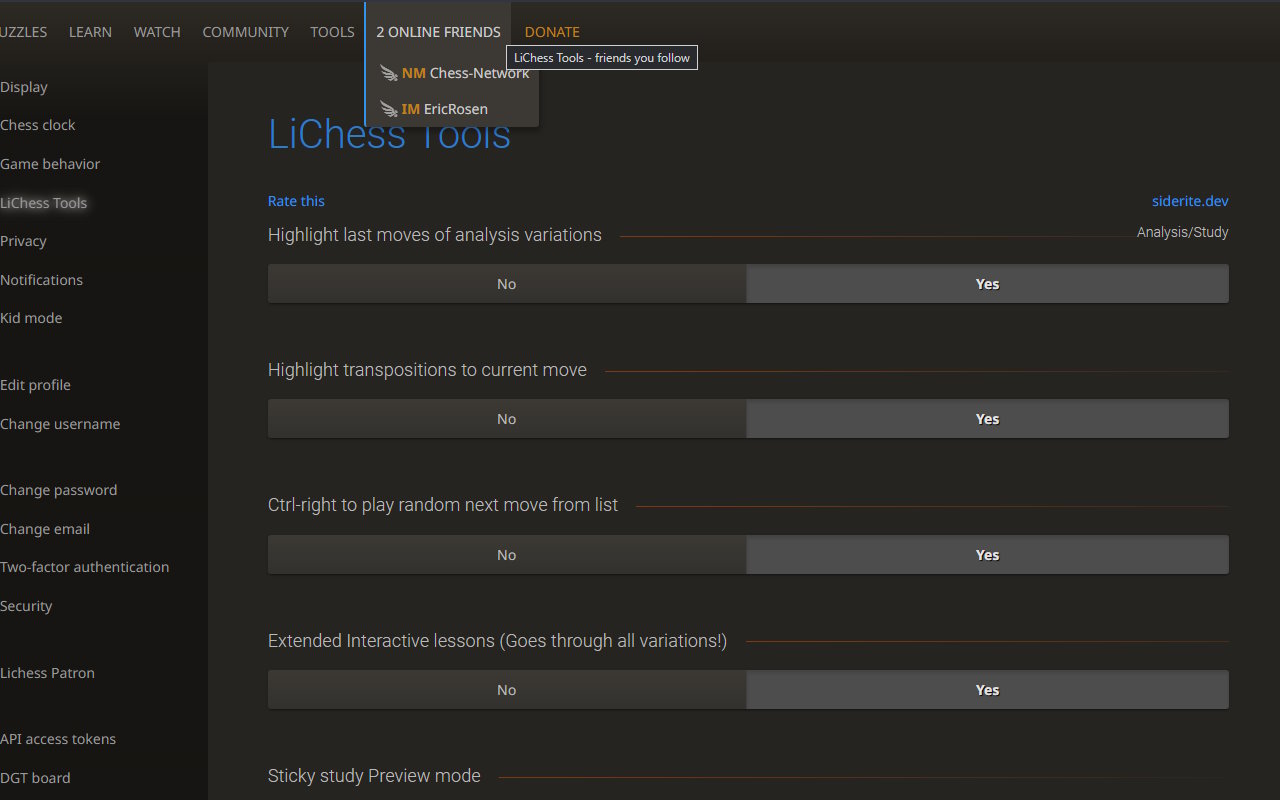Collapse the 2 ONLINE FRIENDS panel
The width and height of the screenshot is (1280, 800).
point(438,31)
